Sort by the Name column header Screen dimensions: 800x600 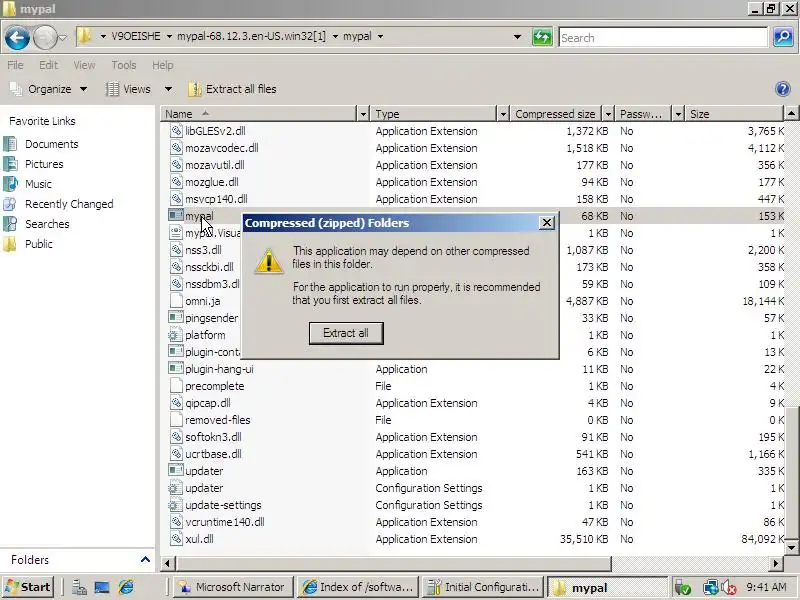click(259, 114)
